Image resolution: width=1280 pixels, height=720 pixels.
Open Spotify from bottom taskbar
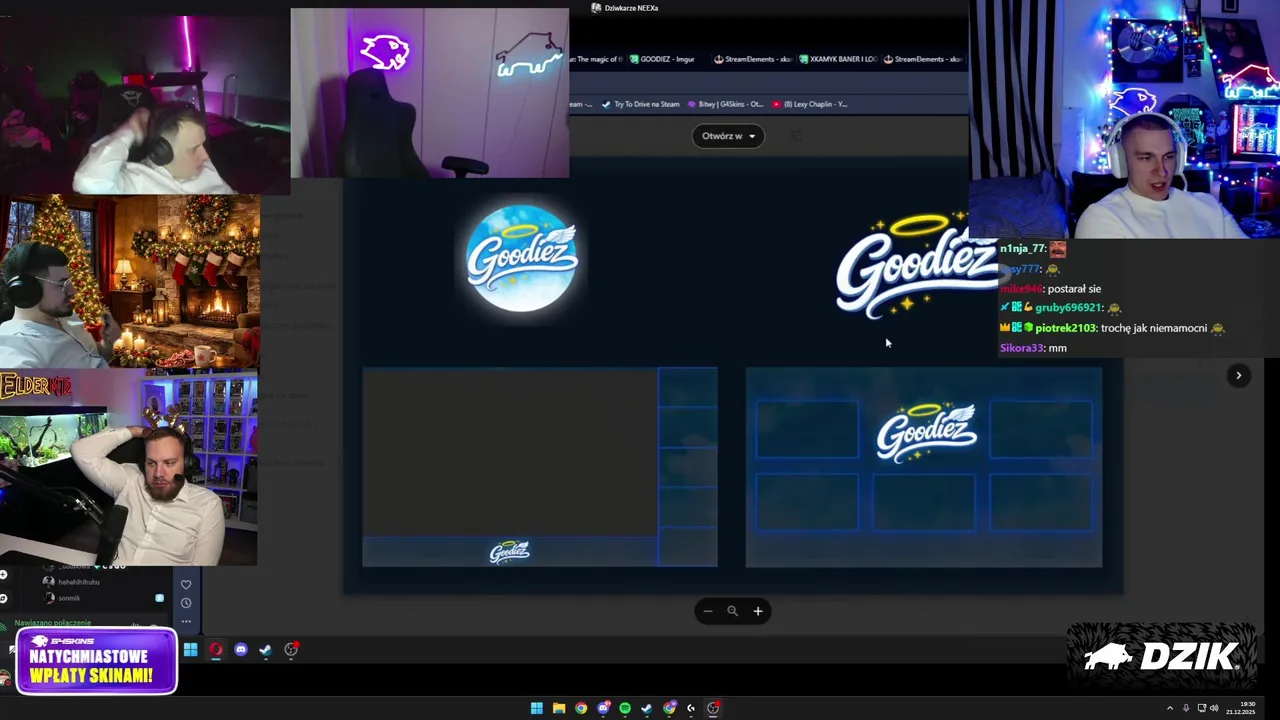[x=625, y=708]
